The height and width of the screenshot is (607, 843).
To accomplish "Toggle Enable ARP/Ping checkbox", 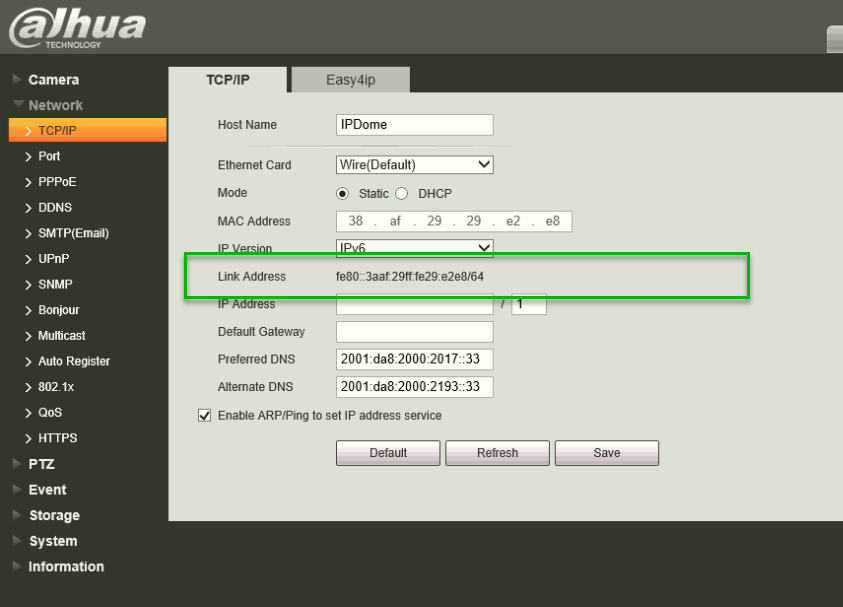I will point(204,416).
